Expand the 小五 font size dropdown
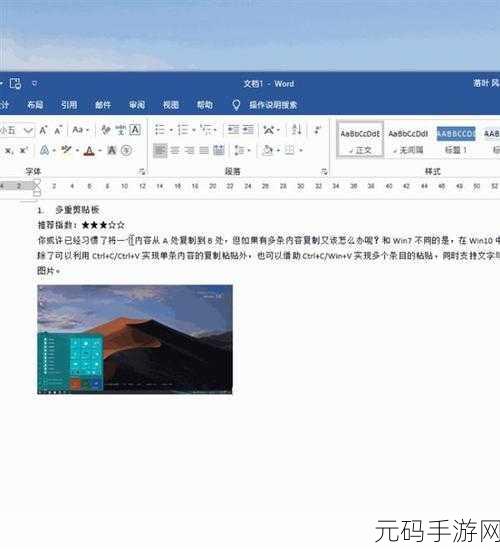Image resolution: width=500 pixels, height=550 pixels. 28,130
